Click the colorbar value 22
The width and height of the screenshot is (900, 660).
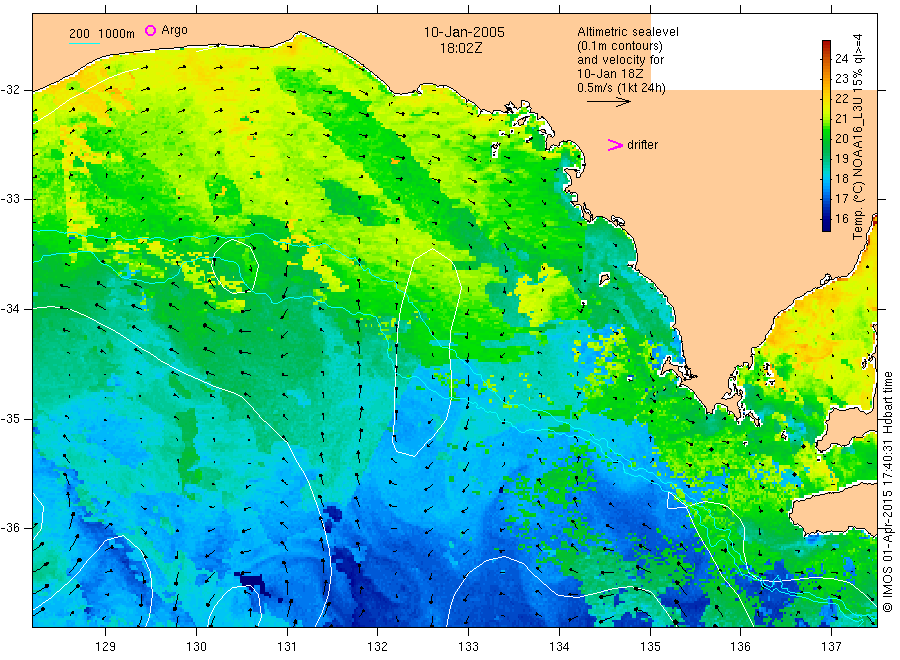[841, 98]
